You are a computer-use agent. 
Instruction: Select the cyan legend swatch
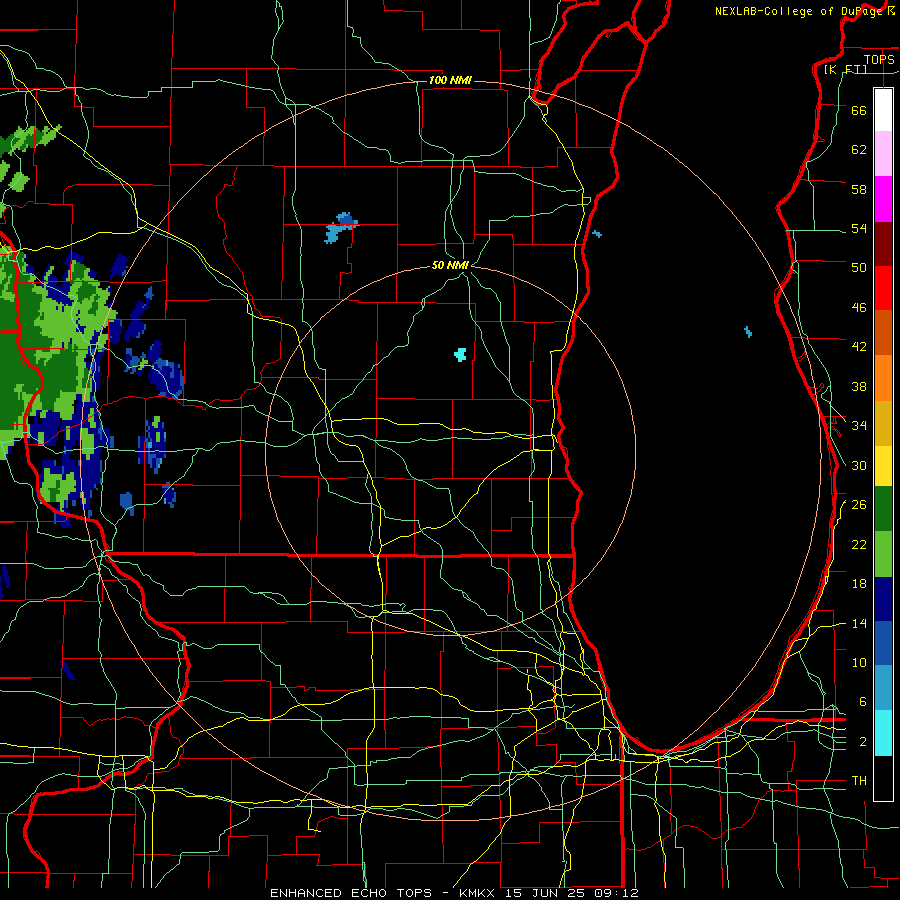coord(883,733)
